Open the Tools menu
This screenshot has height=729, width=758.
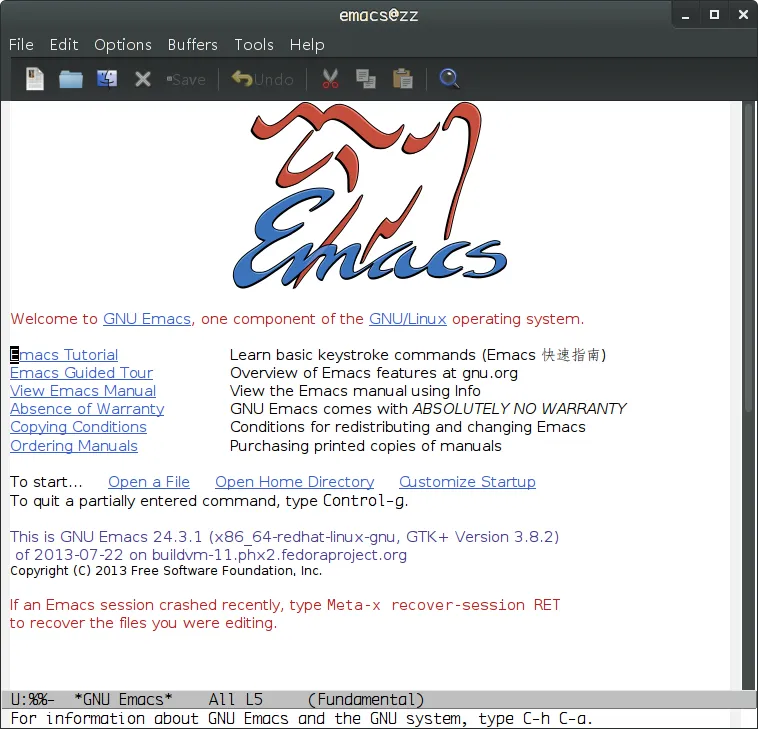254,44
